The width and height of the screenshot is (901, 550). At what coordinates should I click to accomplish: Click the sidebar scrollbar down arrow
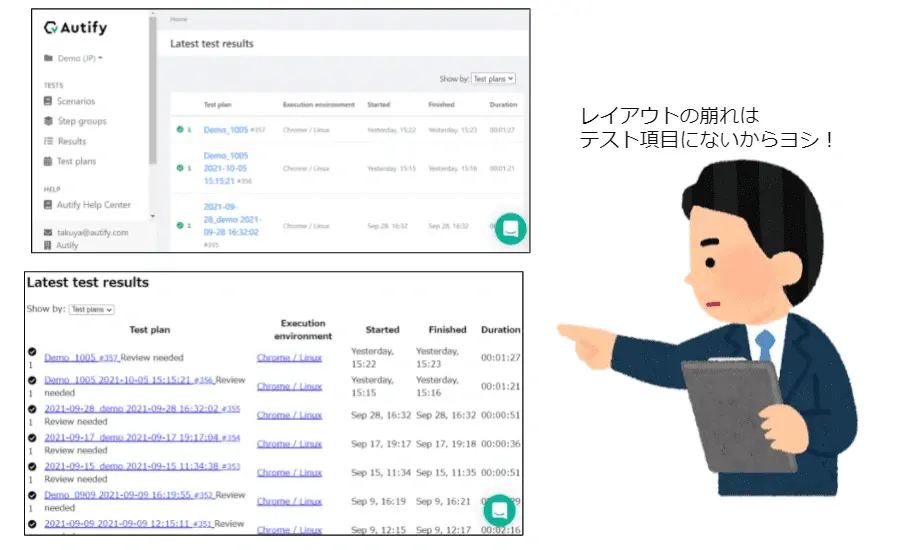pos(152,216)
